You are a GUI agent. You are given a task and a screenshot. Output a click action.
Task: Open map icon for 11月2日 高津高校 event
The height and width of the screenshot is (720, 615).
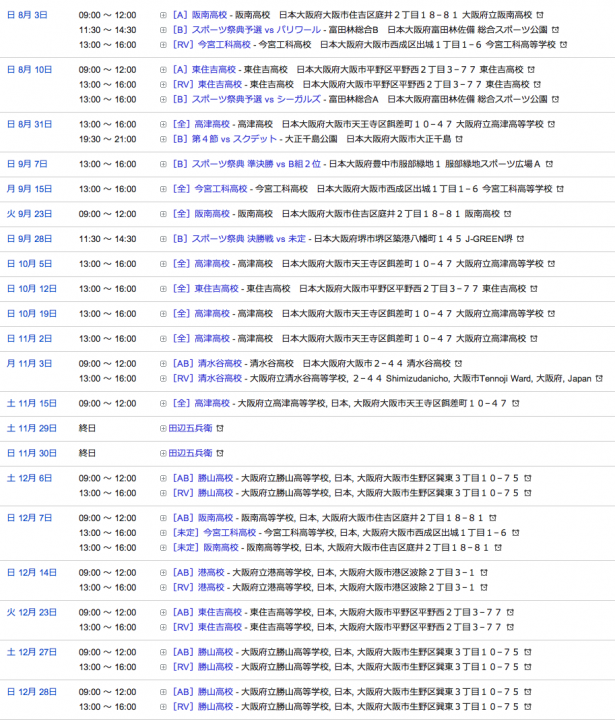(x=534, y=339)
